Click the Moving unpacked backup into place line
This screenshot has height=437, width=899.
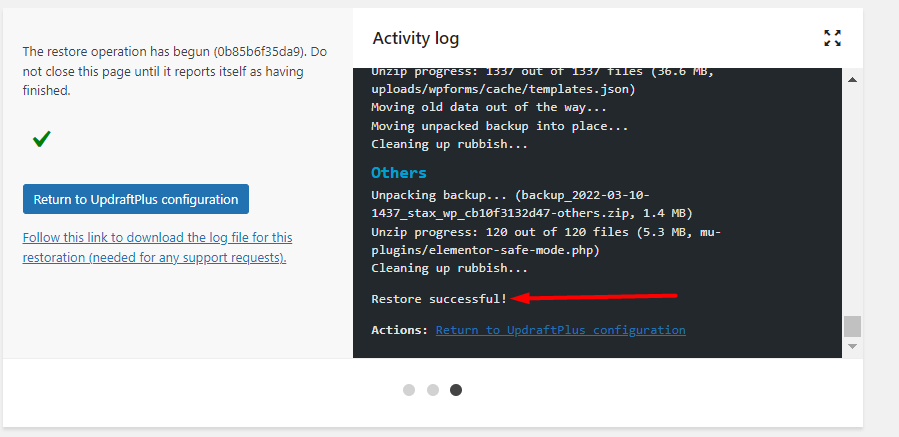[x=499, y=126]
